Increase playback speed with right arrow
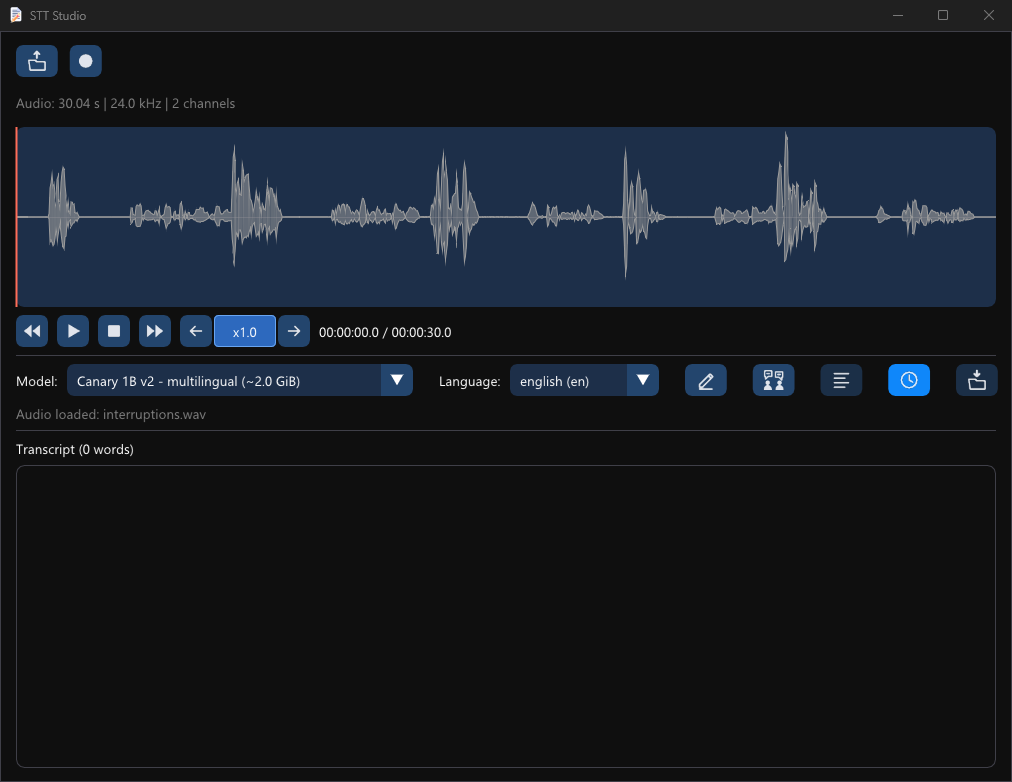 294,331
